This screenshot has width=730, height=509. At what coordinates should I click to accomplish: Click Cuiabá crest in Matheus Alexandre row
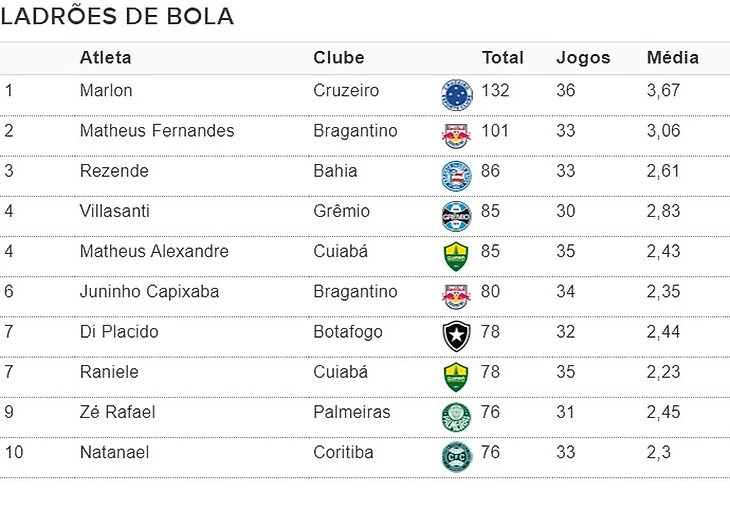point(456,256)
